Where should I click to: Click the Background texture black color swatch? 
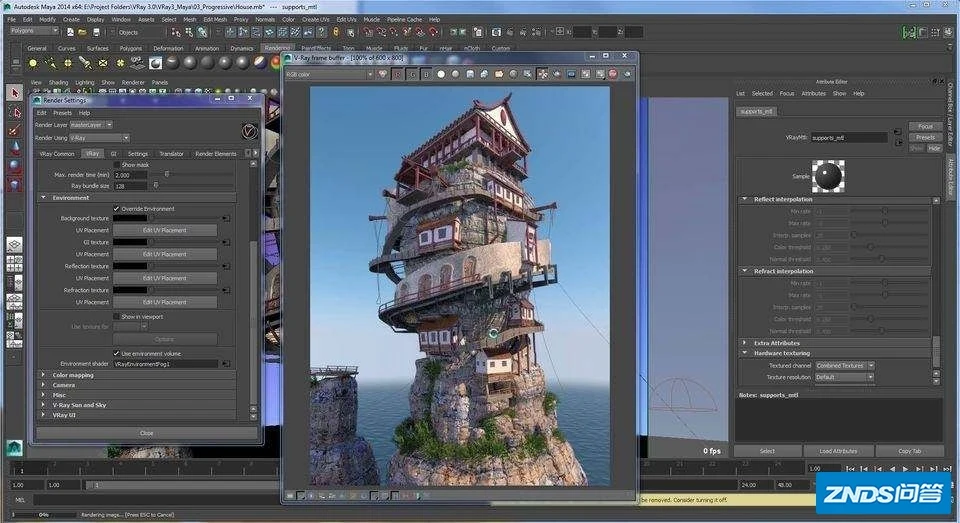(x=130, y=218)
